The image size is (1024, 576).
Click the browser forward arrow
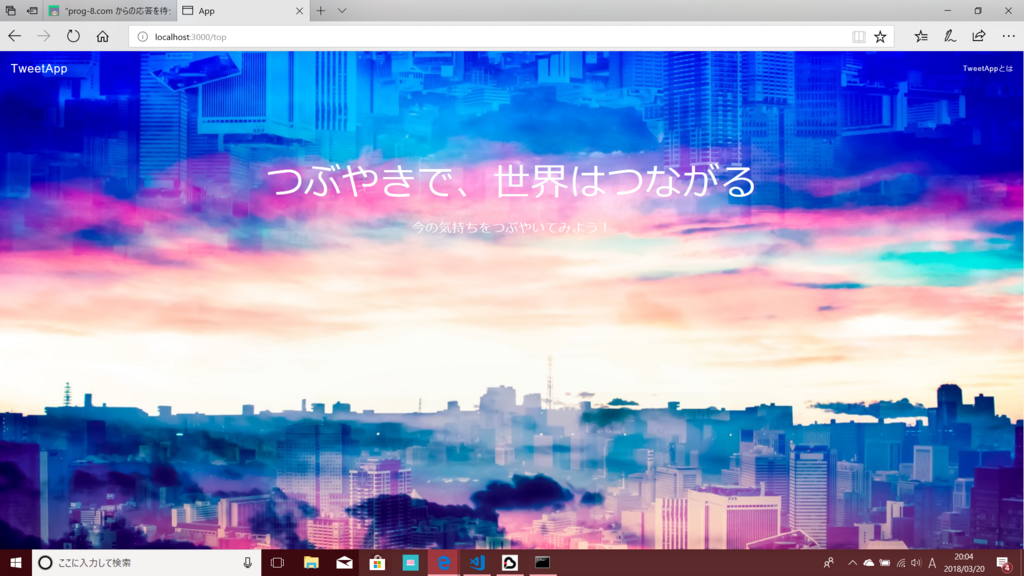[44, 37]
